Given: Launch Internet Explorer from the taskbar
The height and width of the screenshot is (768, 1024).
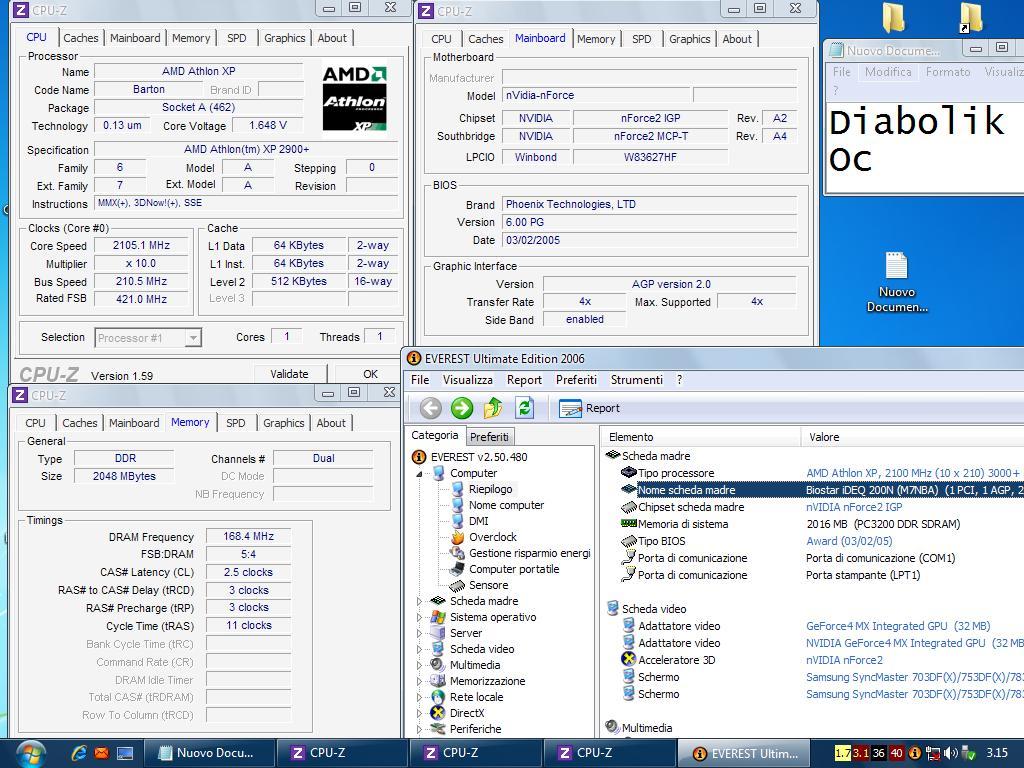Looking at the screenshot, I should tap(79, 753).
